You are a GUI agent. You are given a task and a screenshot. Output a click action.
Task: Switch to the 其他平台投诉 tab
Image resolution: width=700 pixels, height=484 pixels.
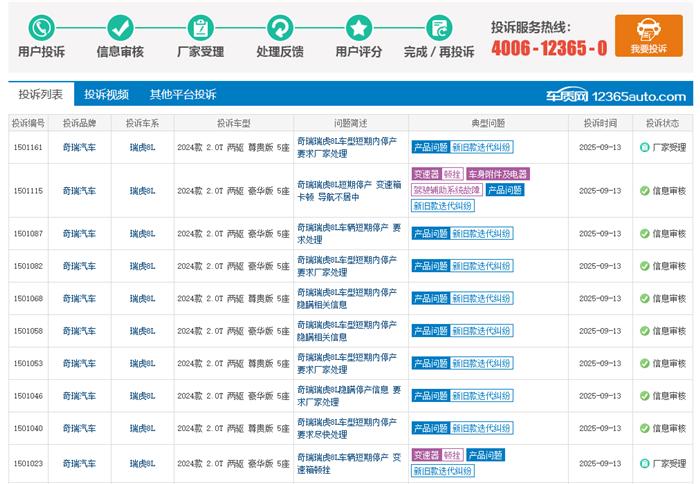point(182,95)
